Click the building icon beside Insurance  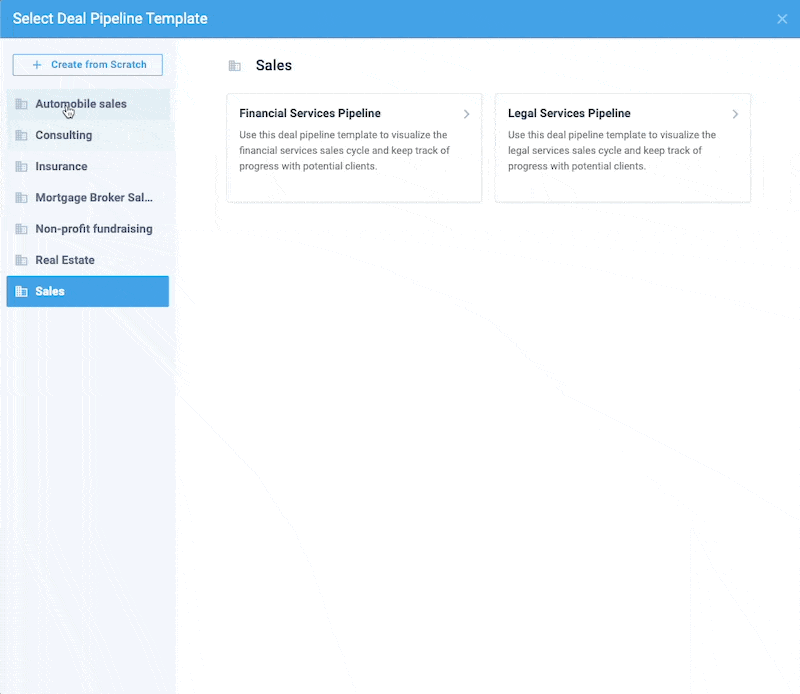coord(22,167)
